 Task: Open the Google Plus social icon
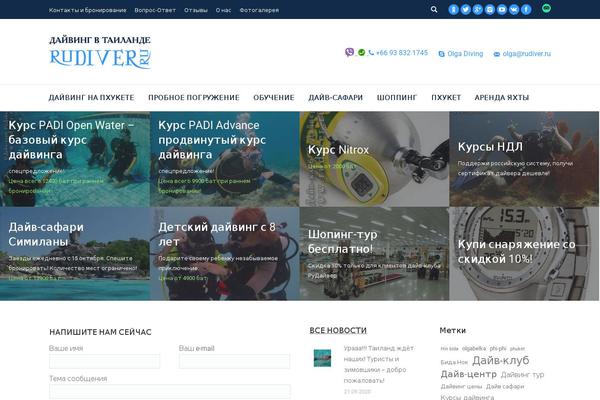point(478,10)
